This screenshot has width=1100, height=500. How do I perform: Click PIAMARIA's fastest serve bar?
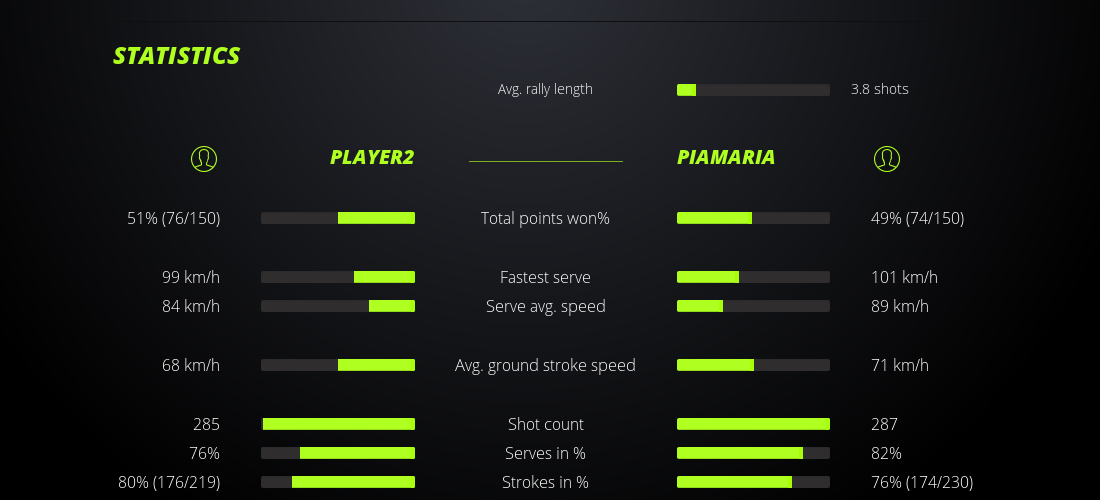[x=753, y=277]
